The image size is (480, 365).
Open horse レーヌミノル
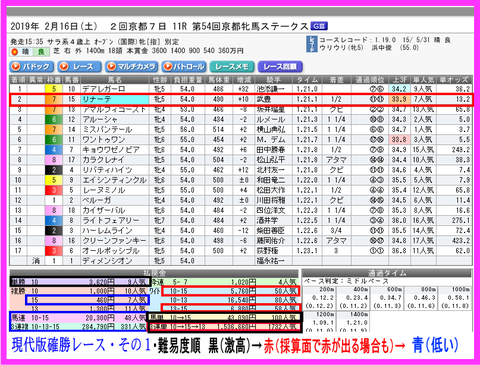coord(104,190)
